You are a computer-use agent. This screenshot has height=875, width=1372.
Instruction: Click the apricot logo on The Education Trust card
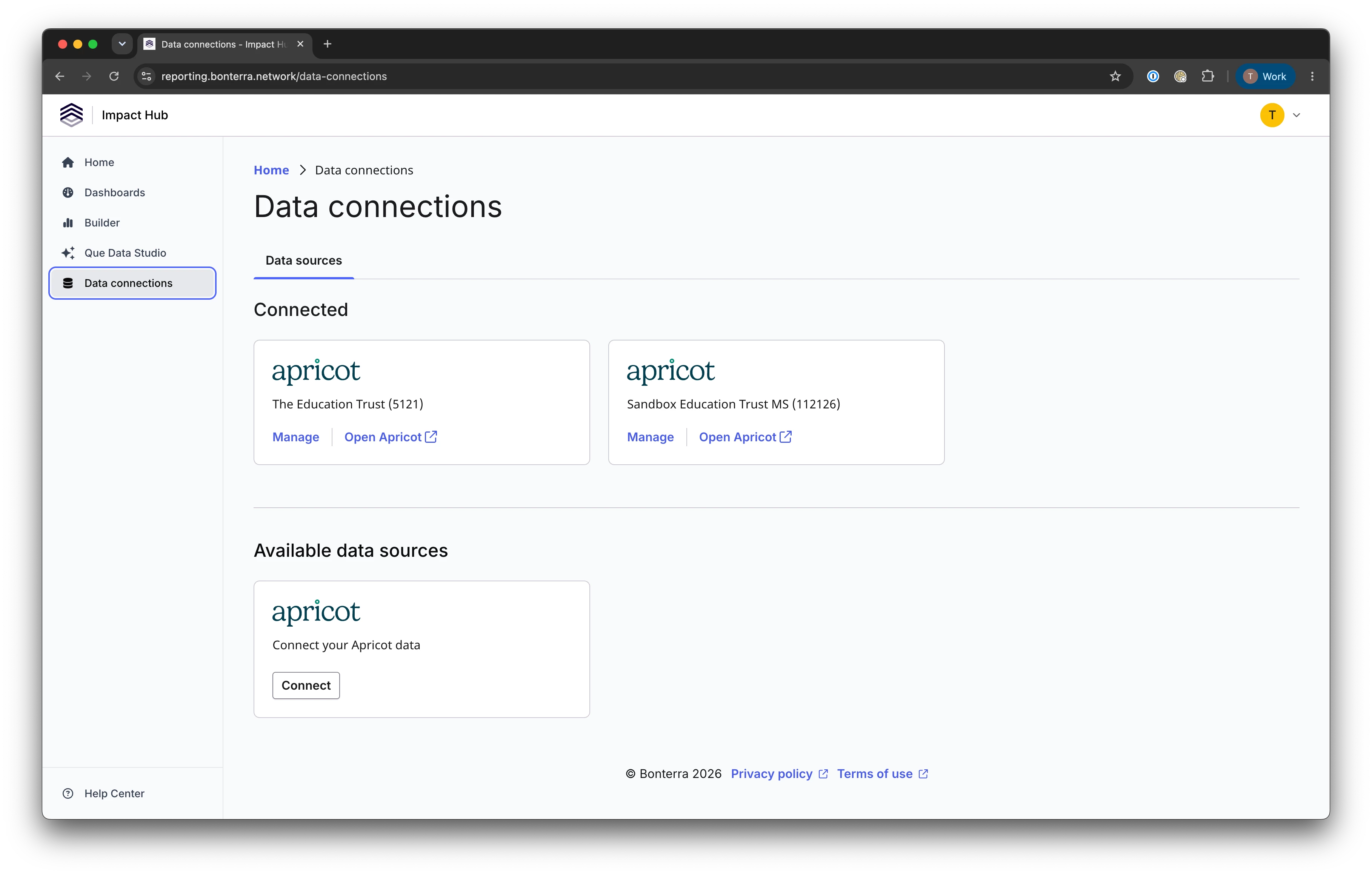[x=316, y=372]
